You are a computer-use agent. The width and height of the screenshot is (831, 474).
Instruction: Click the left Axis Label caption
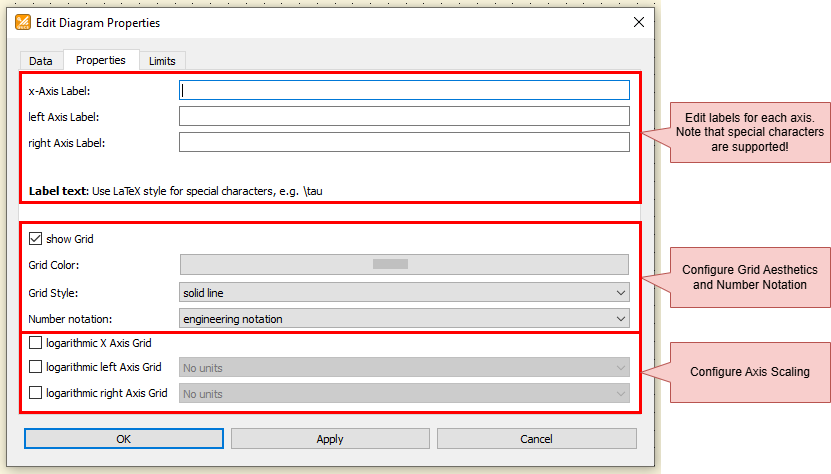click(64, 117)
